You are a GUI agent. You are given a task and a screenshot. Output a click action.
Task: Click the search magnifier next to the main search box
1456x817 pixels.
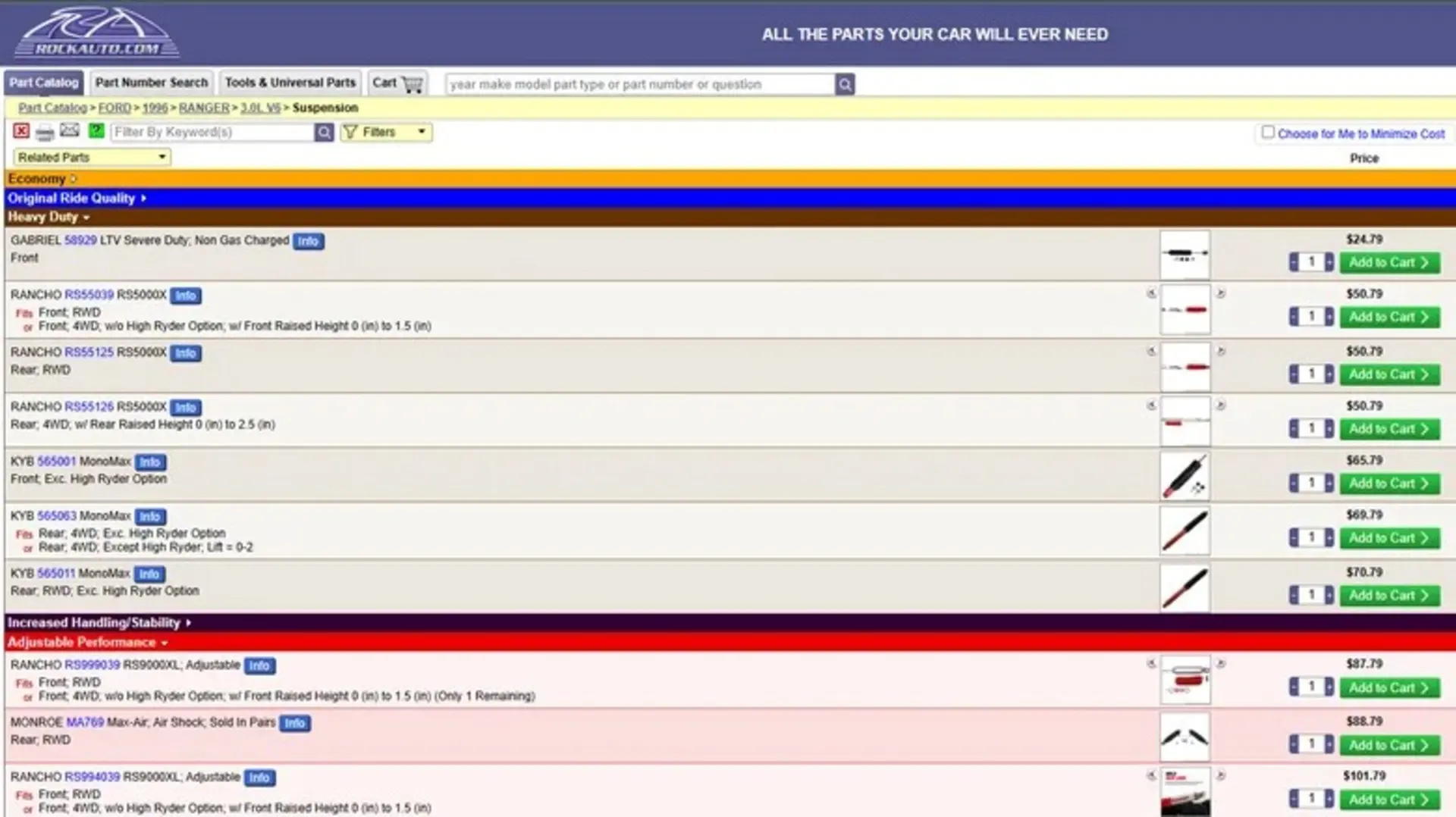845,84
